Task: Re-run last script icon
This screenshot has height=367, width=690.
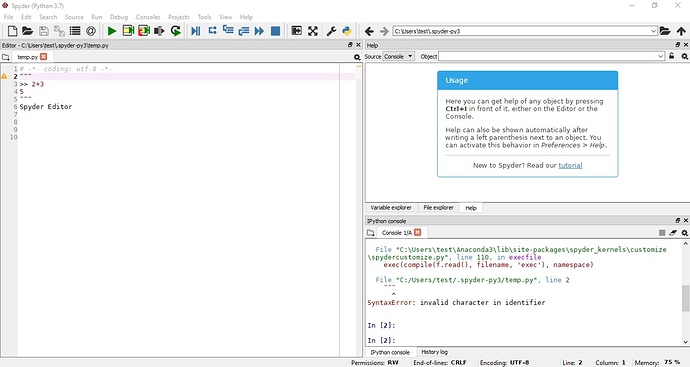Action: click(176, 31)
